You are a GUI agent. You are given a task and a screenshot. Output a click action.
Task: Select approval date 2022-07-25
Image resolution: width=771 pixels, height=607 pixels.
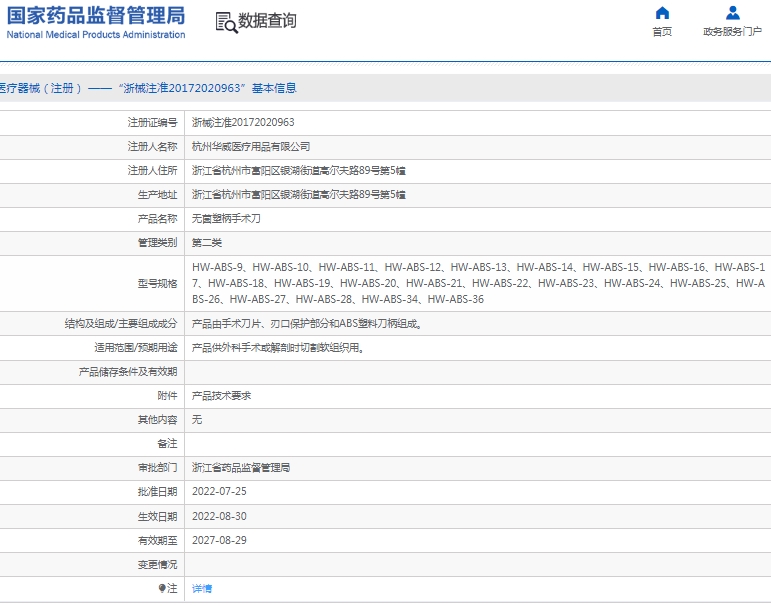click(x=219, y=491)
